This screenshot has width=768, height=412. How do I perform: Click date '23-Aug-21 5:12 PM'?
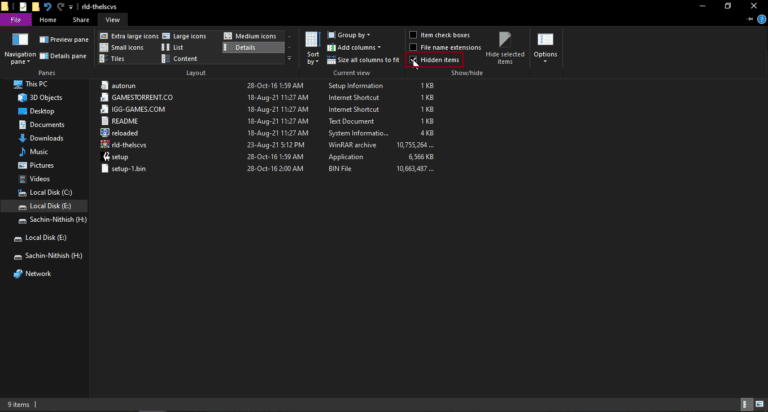pos(276,145)
